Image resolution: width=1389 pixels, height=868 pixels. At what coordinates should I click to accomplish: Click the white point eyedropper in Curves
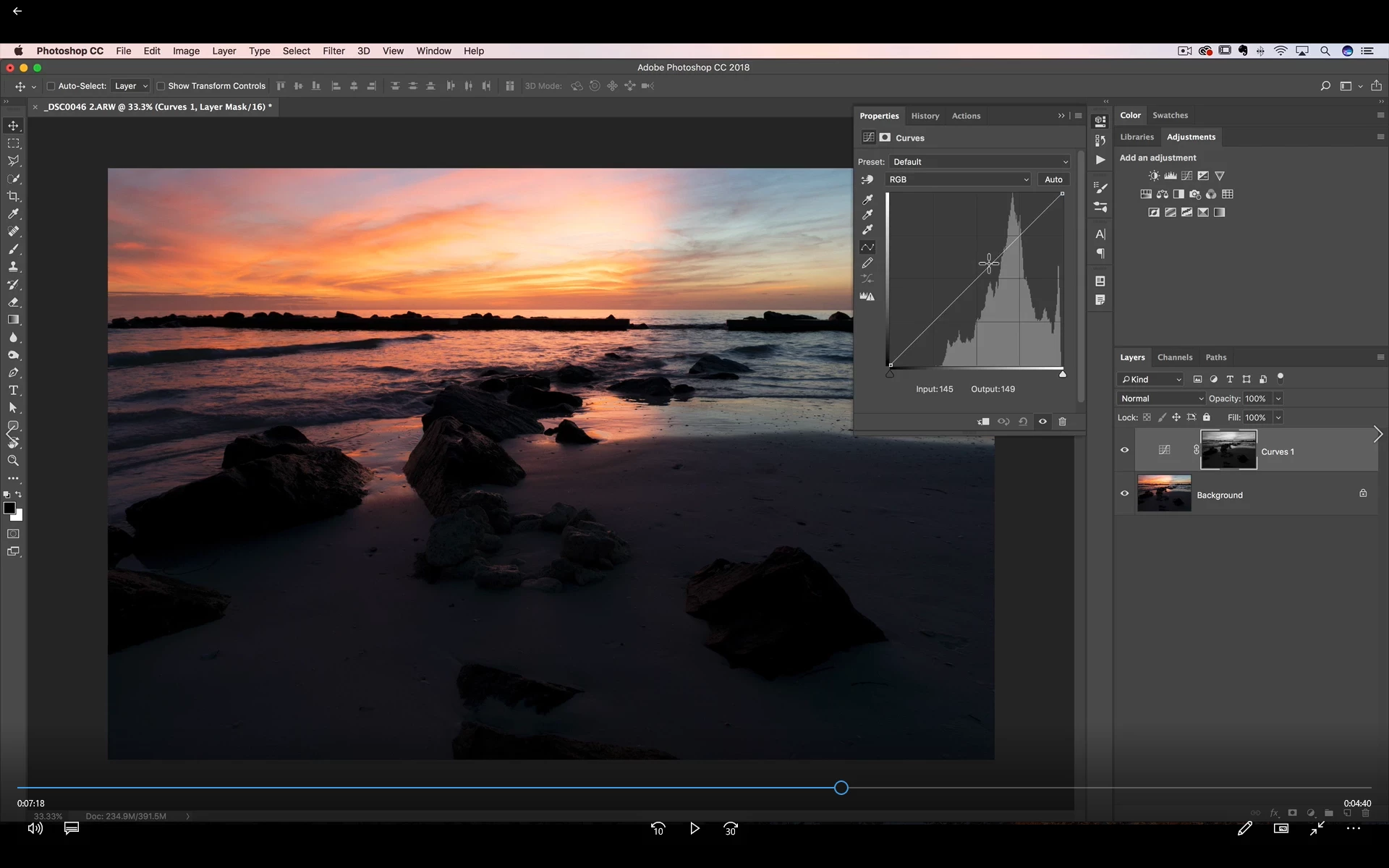point(867,230)
